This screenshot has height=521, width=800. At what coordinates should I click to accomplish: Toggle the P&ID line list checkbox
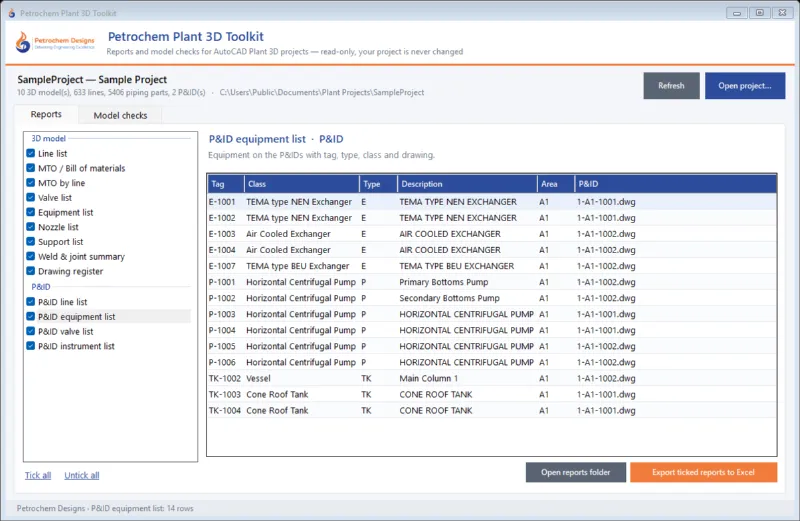[x=31, y=302]
